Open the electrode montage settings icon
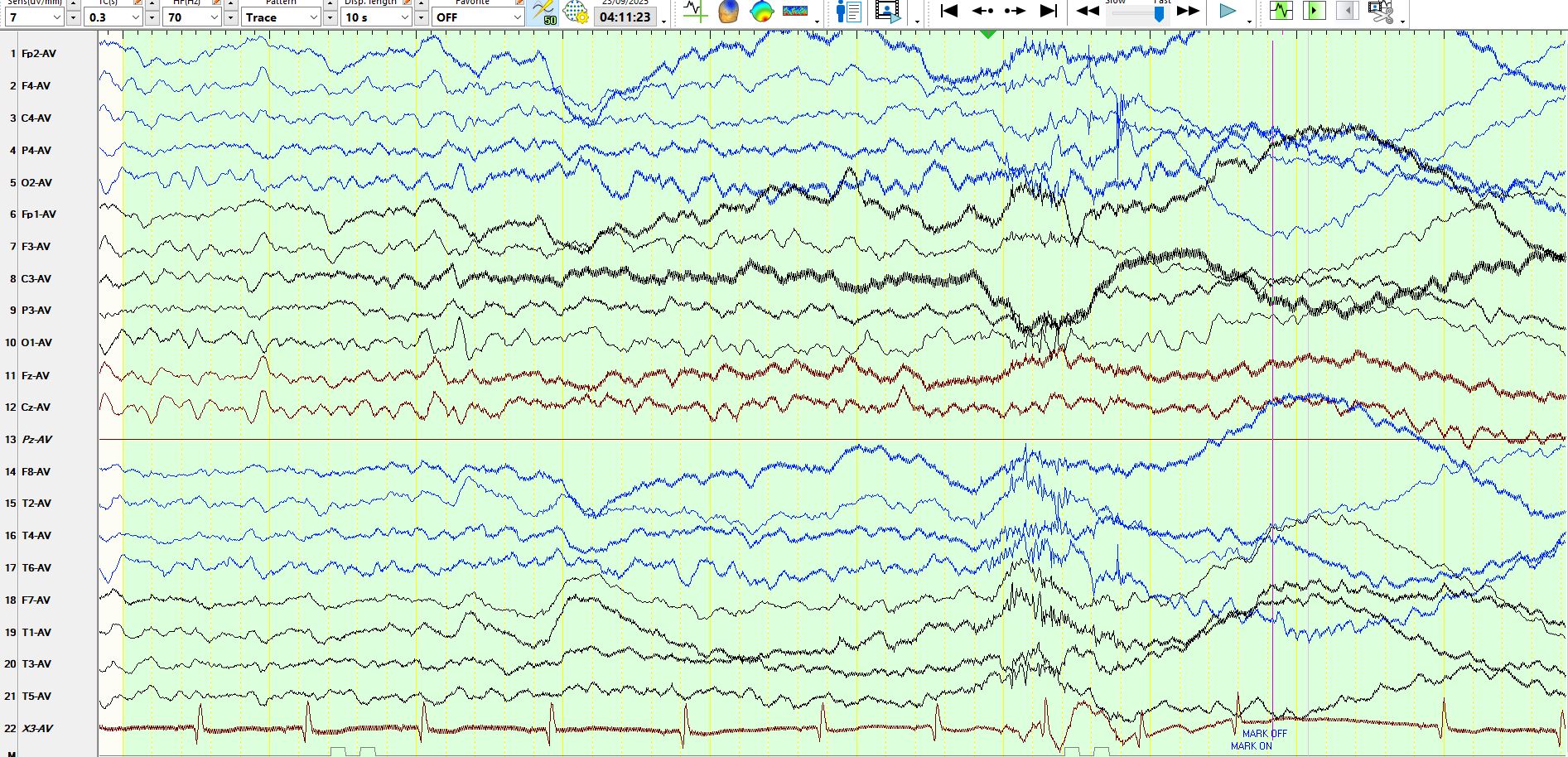 pyautogui.click(x=576, y=12)
